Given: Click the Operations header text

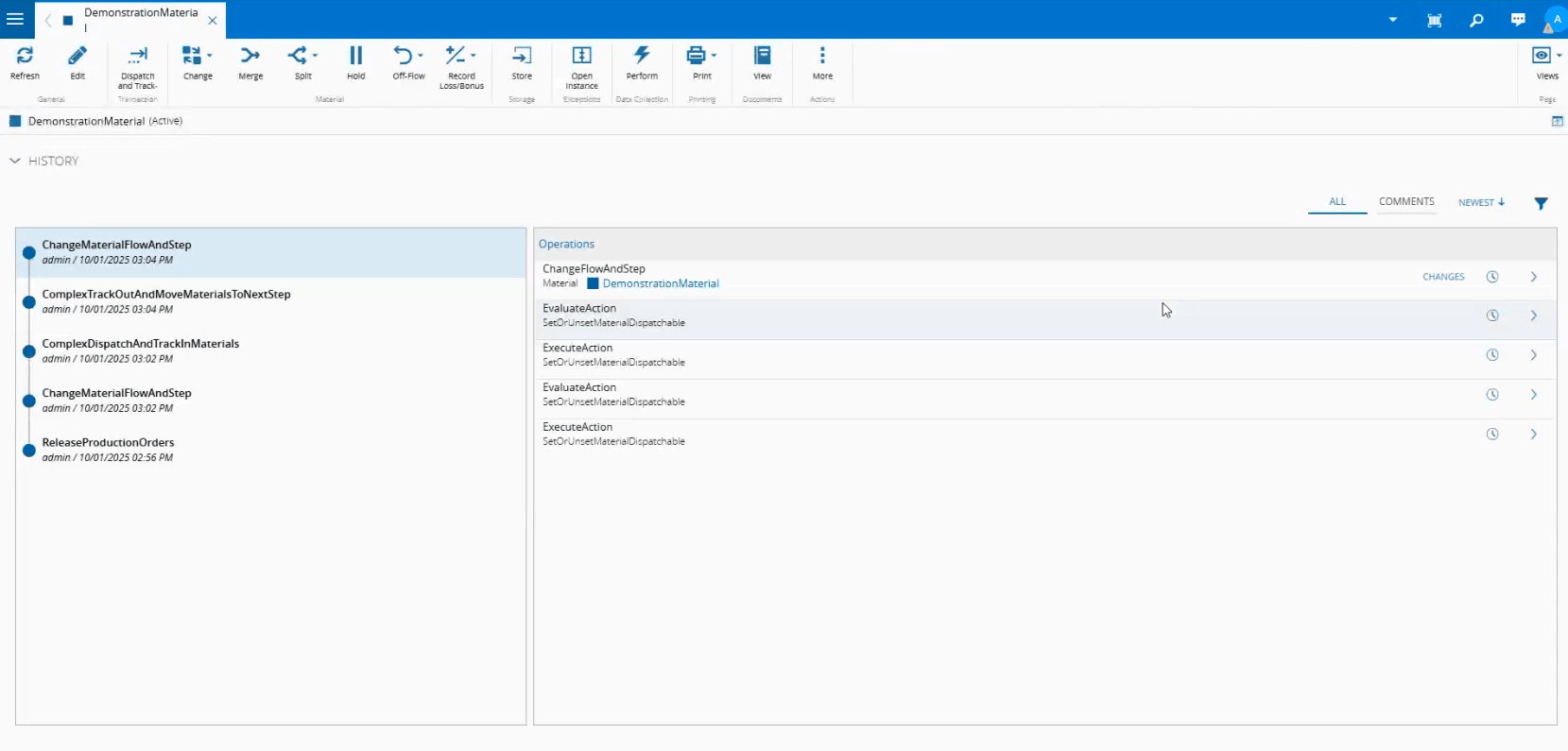Looking at the screenshot, I should coord(566,244).
